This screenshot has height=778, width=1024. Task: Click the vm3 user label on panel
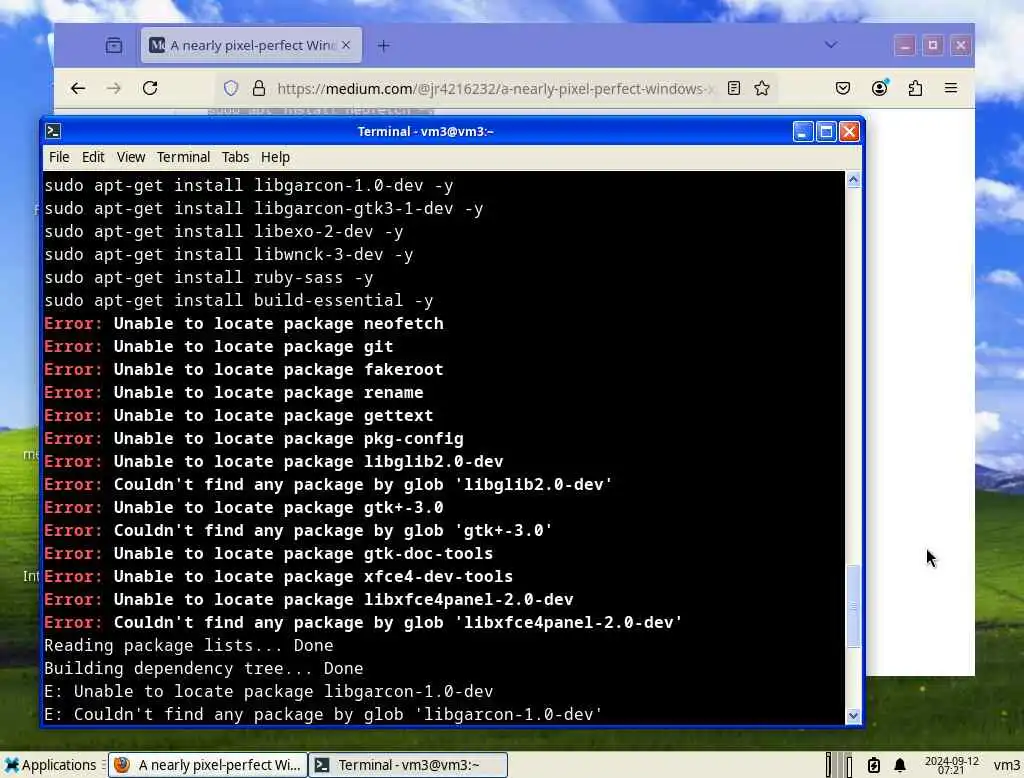click(1006, 765)
